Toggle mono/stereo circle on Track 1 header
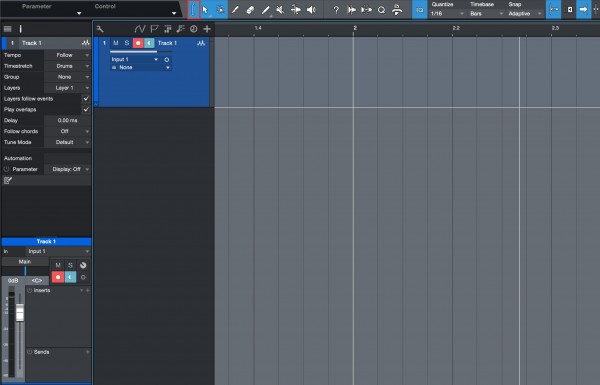The width and height of the screenshot is (600, 385). pos(166,60)
